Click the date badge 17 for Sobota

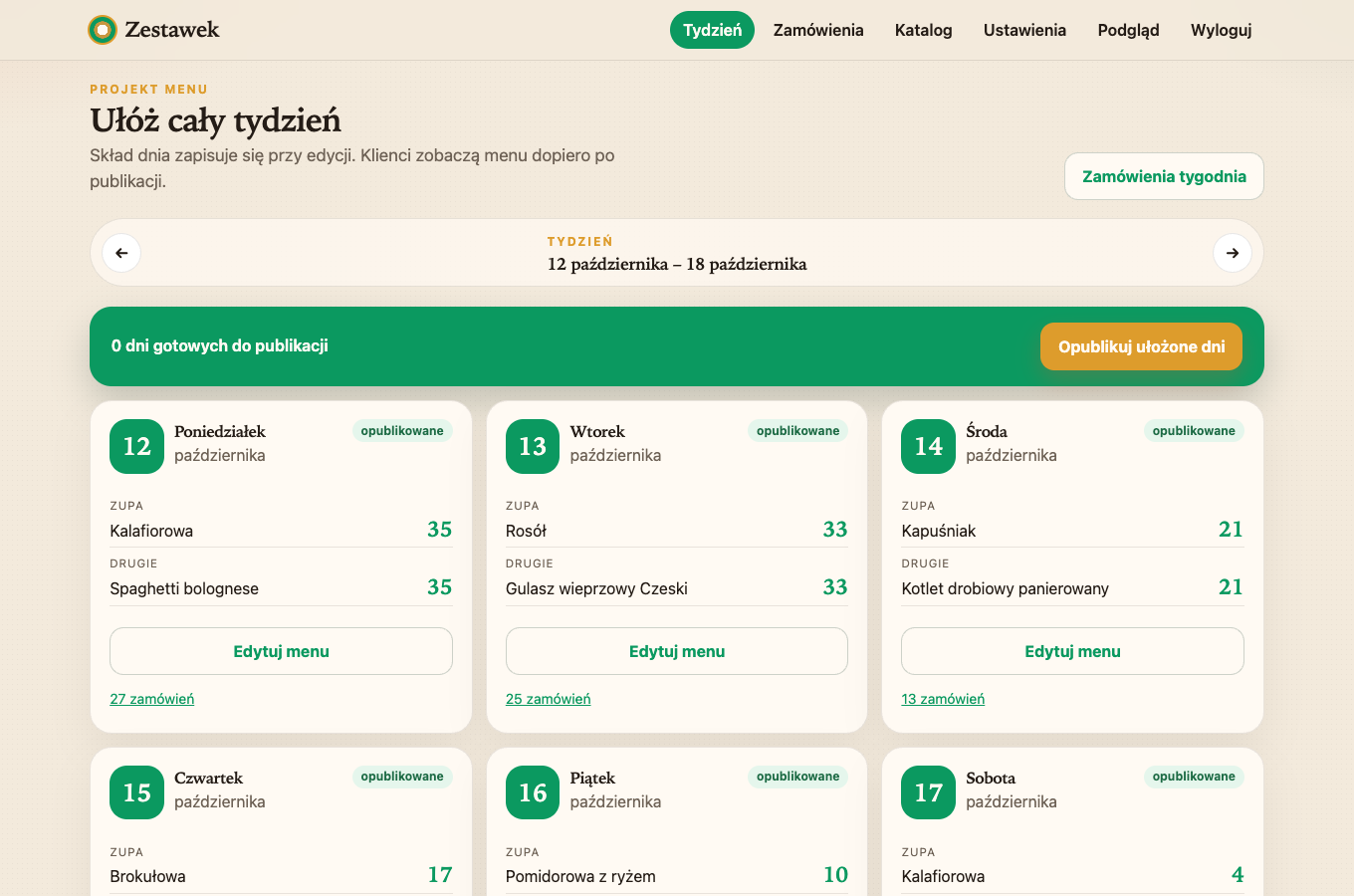click(929, 792)
